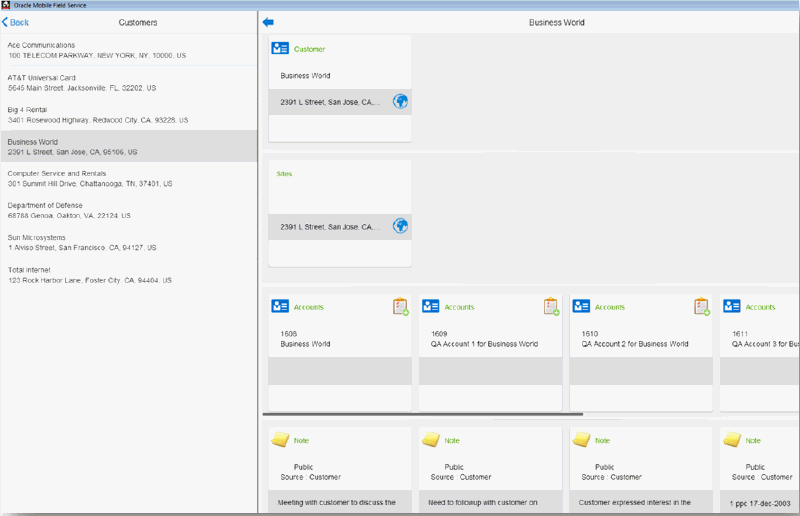Select Computer Service and Rentals customer
Screen dimensions: 800x516
pyautogui.click(x=129, y=178)
